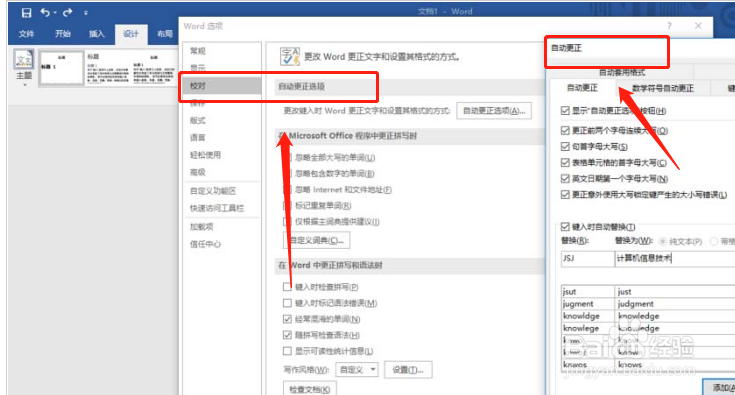Select 常规 in the options sidebar
The width and height of the screenshot is (735, 395).
[x=198, y=51]
